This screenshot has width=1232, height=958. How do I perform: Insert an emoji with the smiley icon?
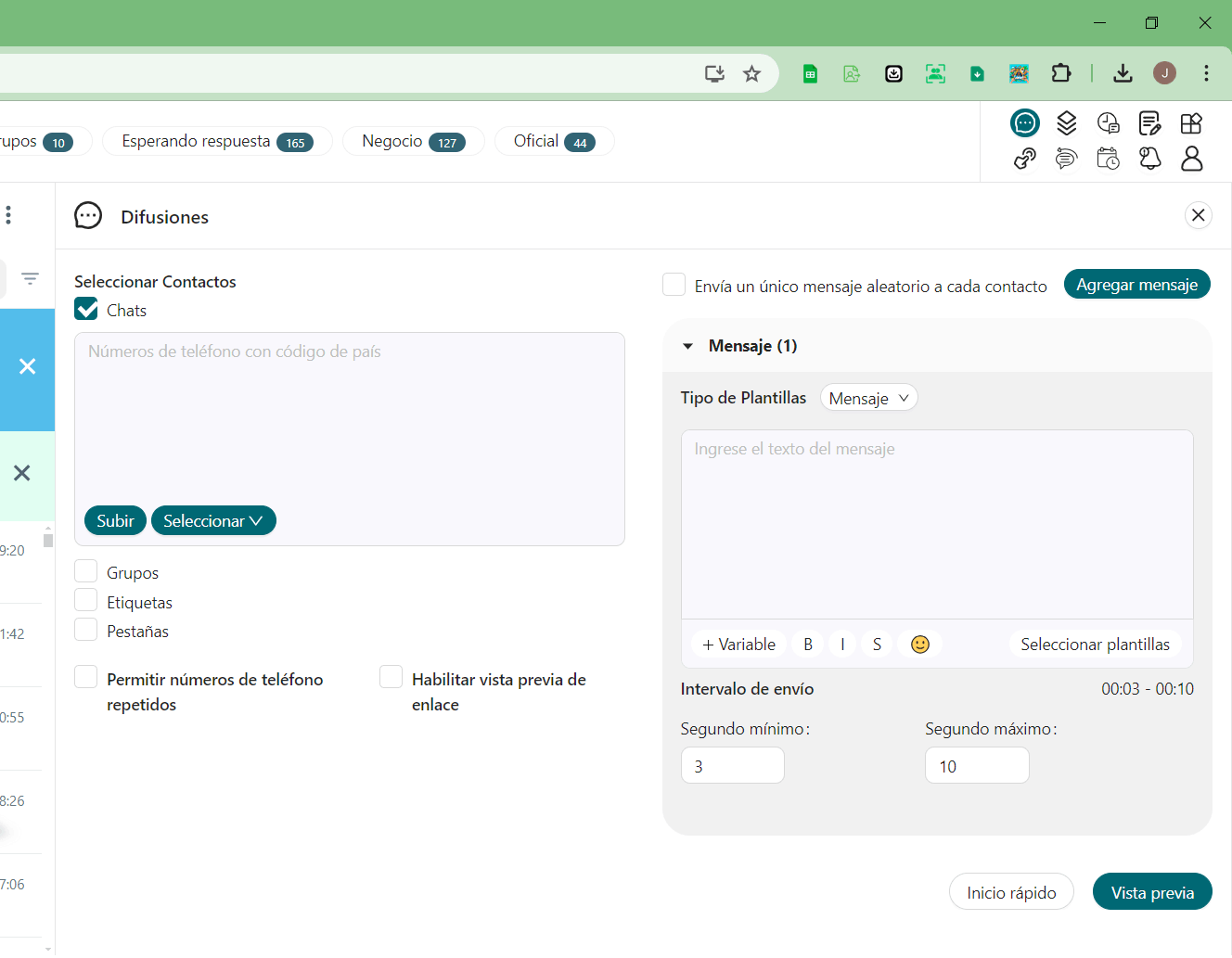tap(919, 645)
